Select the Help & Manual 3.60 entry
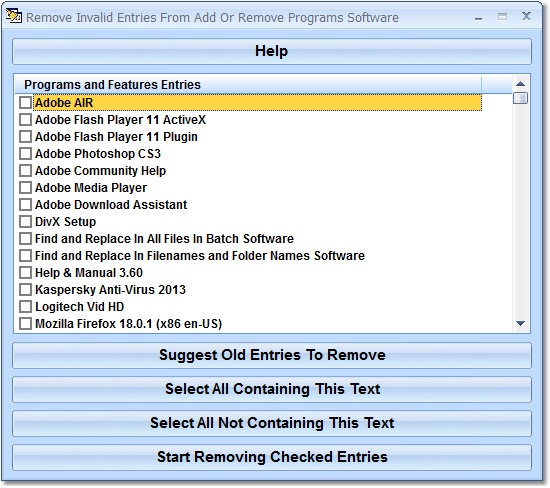This screenshot has width=550, height=488. (x=89, y=273)
